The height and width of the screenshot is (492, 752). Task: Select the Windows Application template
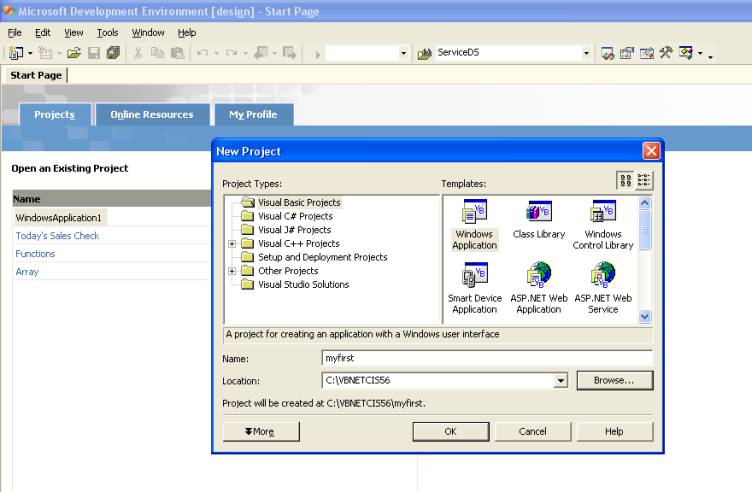(474, 225)
